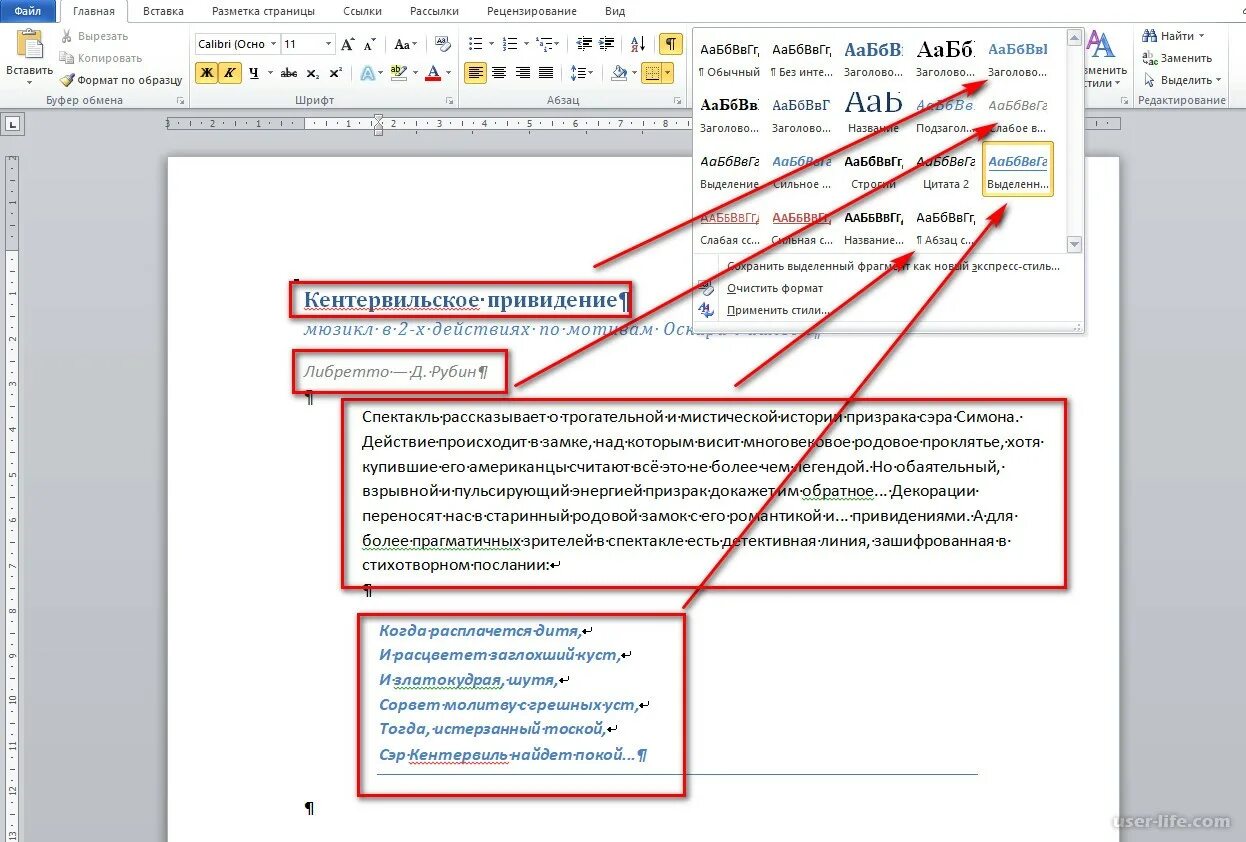Toggle Bold (Ж) formatting
The width and height of the screenshot is (1246, 842).
(206, 73)
